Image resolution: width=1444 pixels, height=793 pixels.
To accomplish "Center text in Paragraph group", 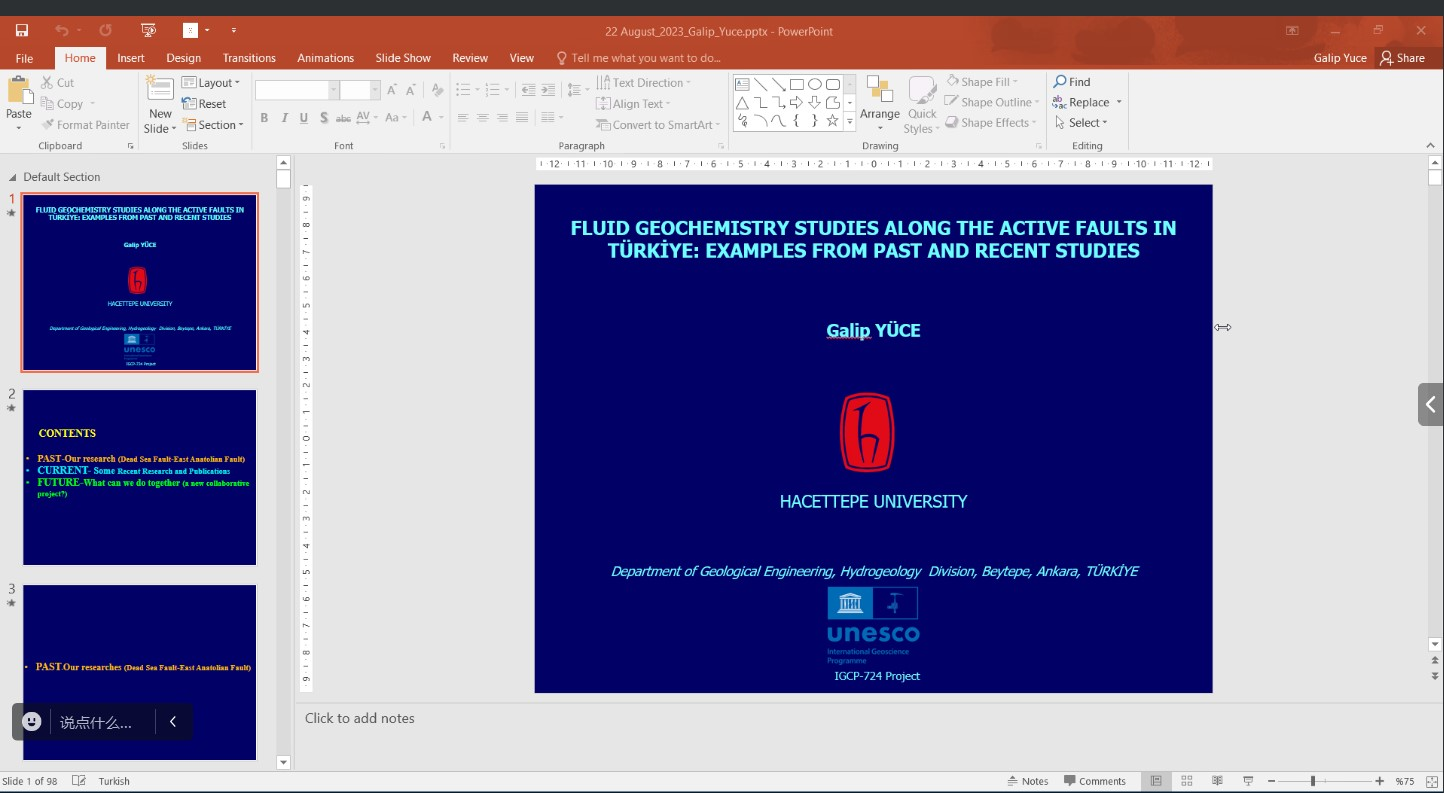I will [x=482, y=118].
